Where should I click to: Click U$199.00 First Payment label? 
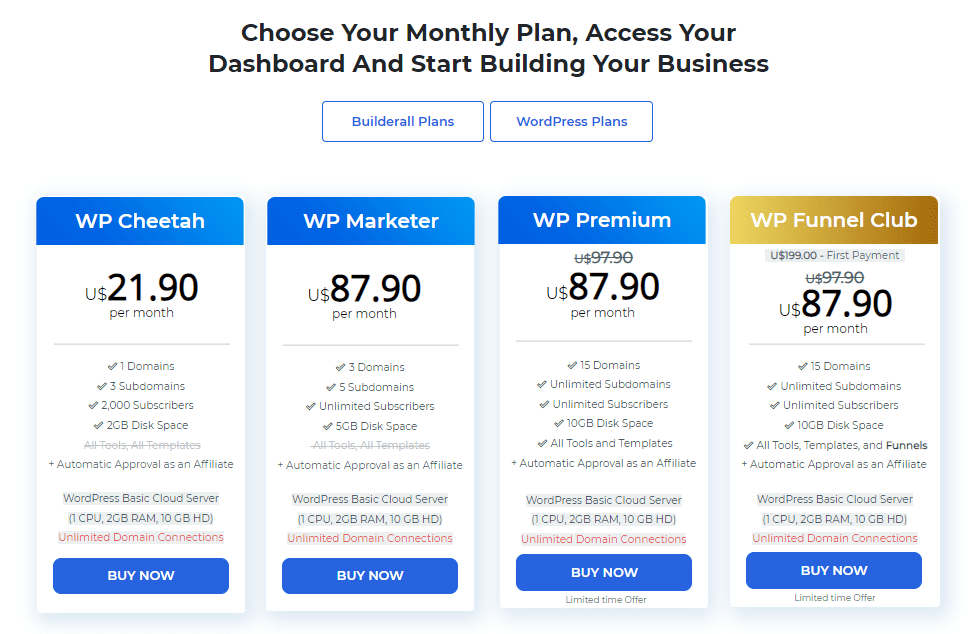click(834, 255)
